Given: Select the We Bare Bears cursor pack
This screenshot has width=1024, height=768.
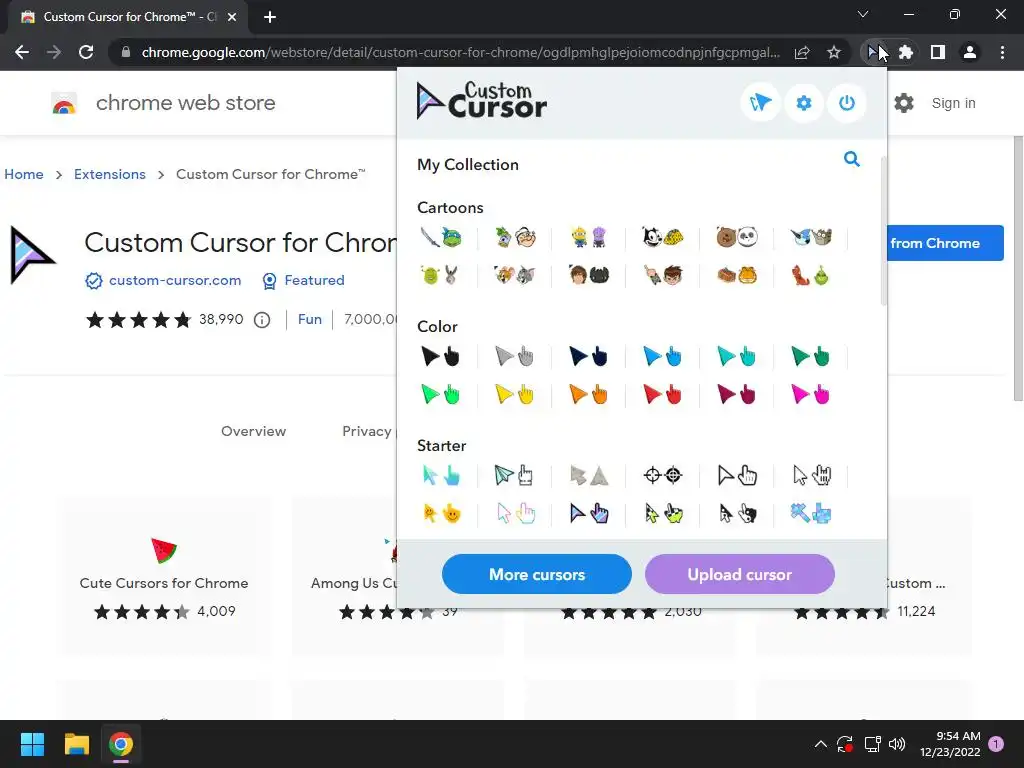Looking at the screenshot, I should [737, 237].
